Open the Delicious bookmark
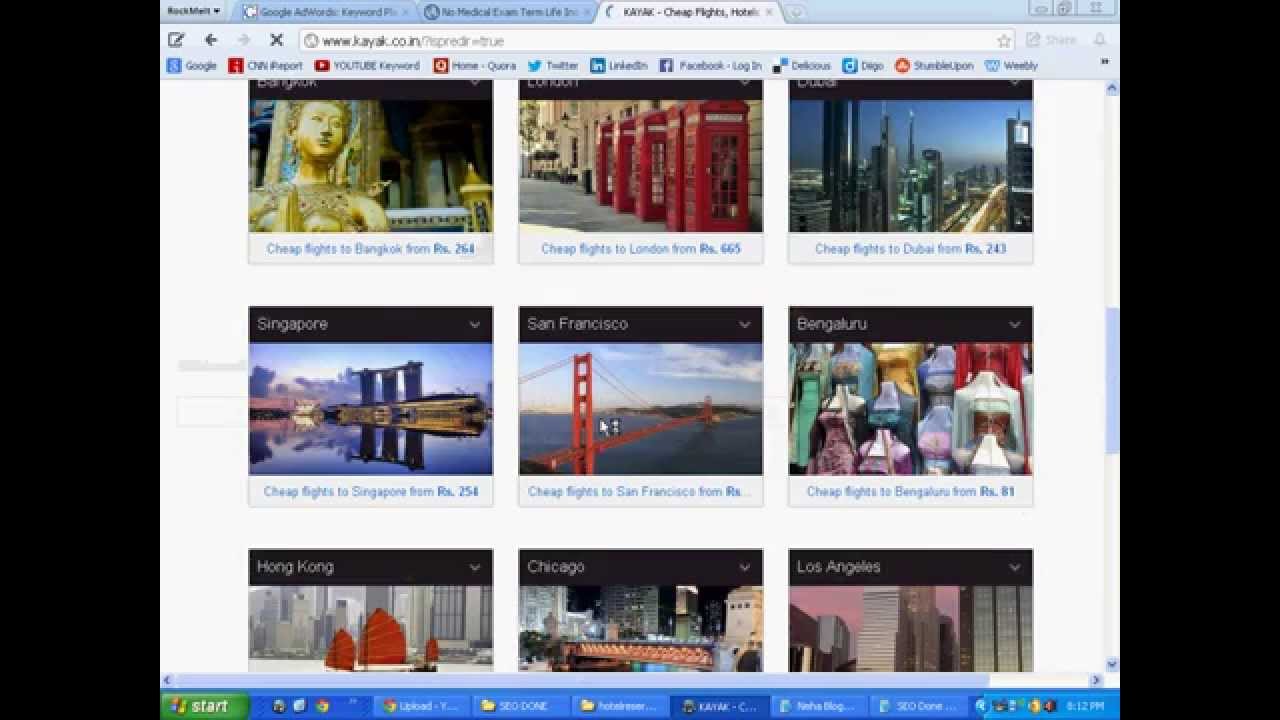1280x720 pixels. tap(802, 65)
